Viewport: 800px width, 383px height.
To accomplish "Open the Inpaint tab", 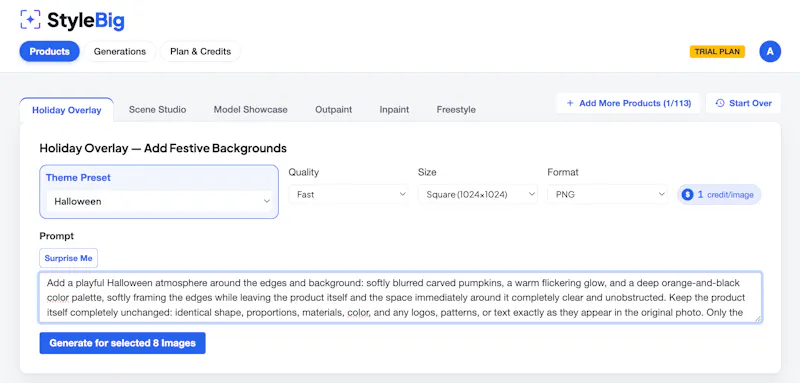I will [x=394, y=110].
